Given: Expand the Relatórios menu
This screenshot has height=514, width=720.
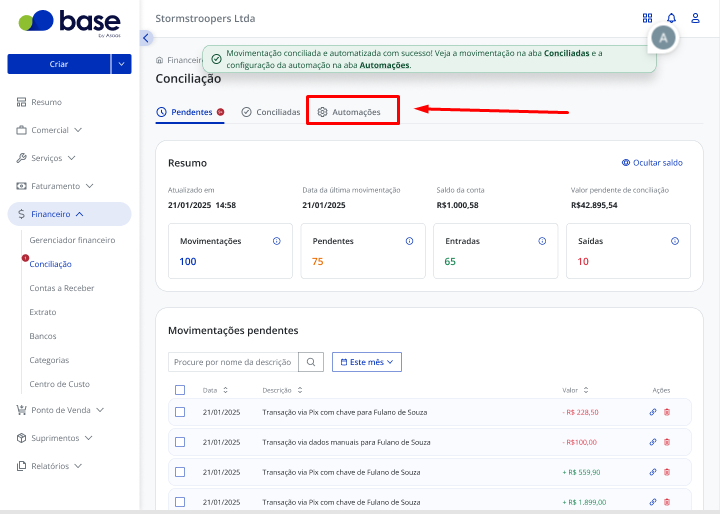Looking at the screenshot, I should (49, 466).
